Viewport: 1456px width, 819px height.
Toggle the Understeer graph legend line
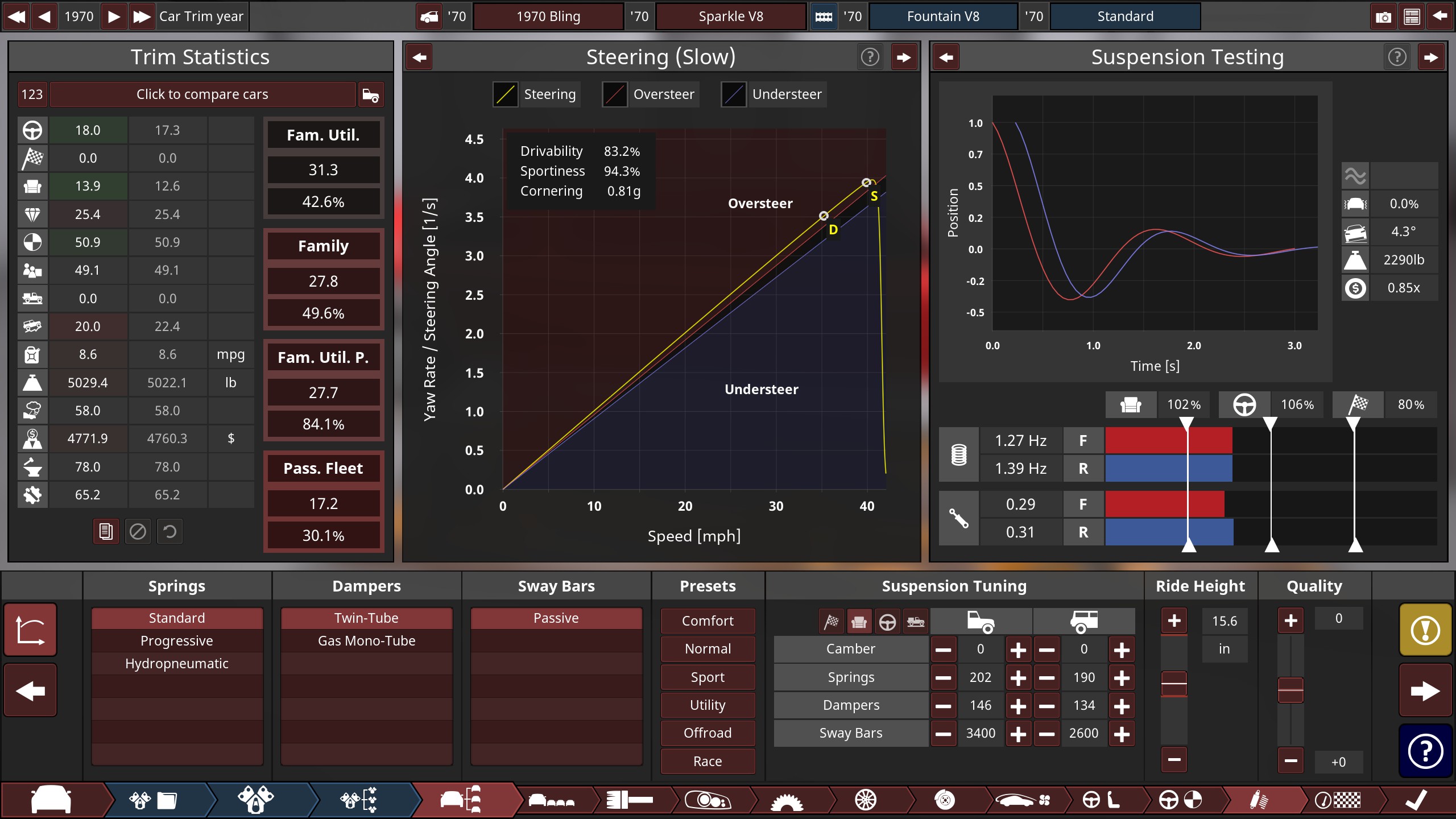pos(734,94)
